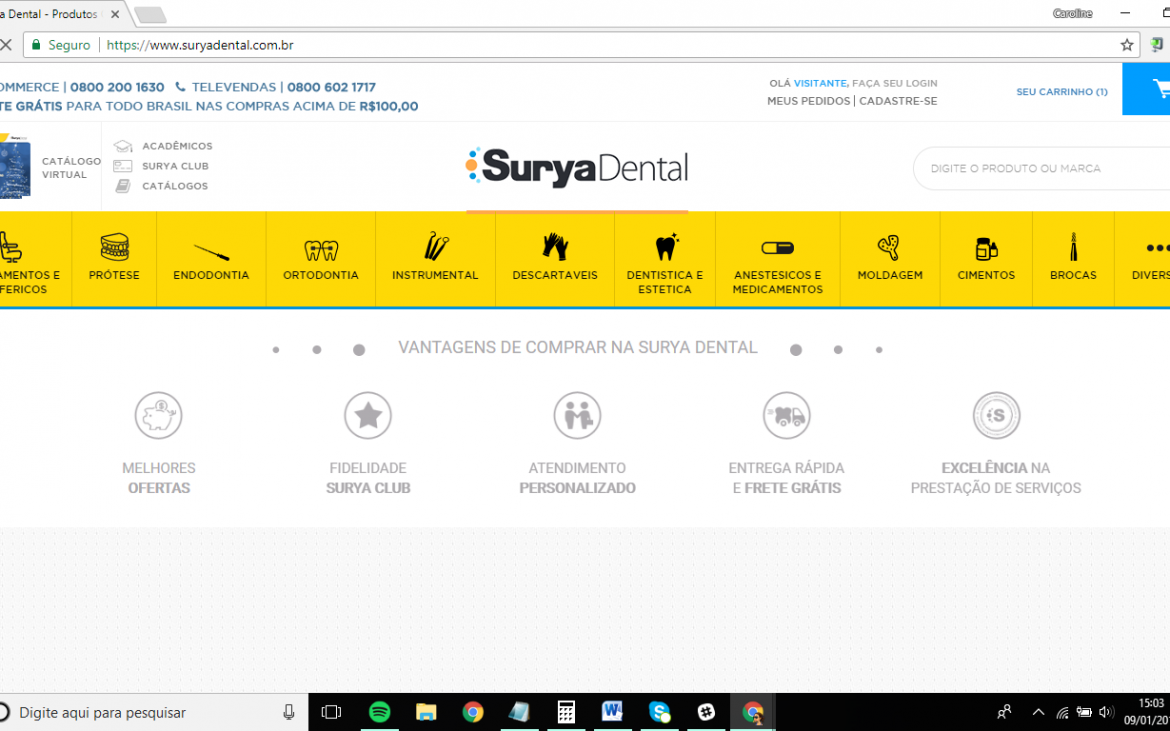This screenshot has width=1170, height=731.
Task: Show hidden system tray icons
Action: (x=1038, y=712)
